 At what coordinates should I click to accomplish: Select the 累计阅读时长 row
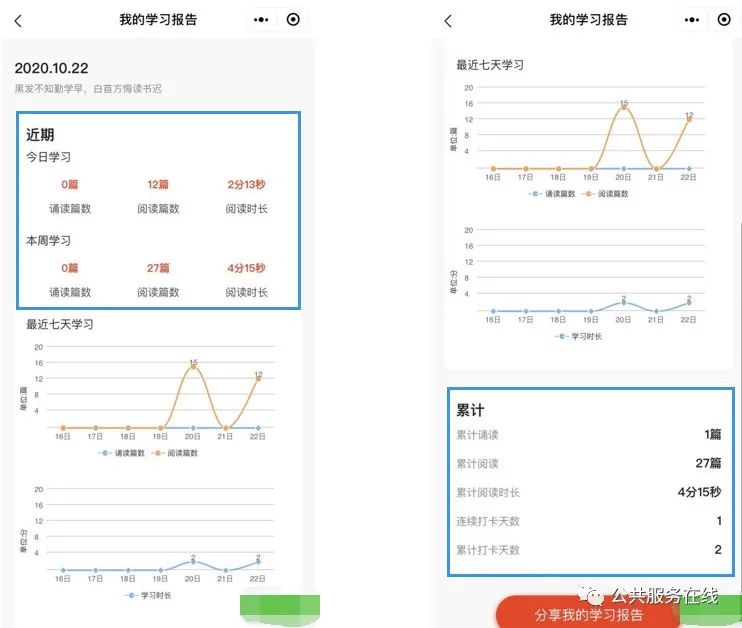coord(590,492)
